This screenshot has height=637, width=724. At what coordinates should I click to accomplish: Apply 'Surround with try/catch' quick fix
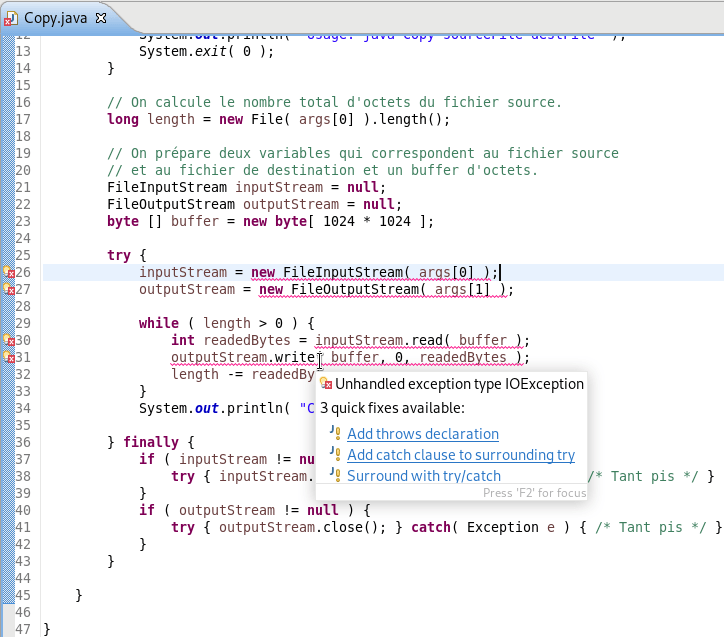coord(424,476)
